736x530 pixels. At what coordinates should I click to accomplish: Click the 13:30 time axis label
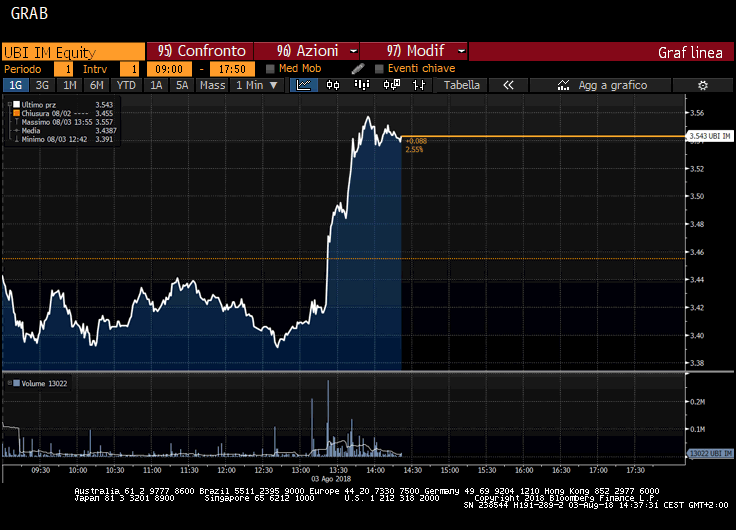(x=338, y=470)
